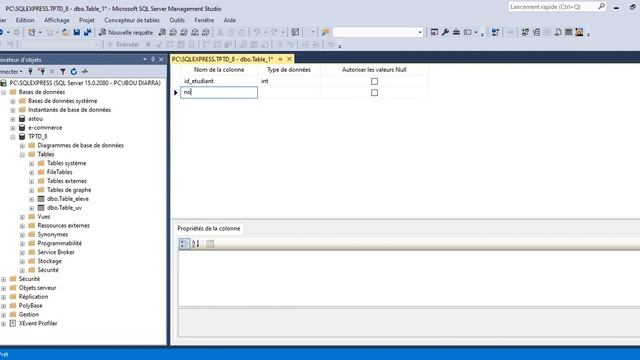Open the Outils menu

tap(177, 20)
